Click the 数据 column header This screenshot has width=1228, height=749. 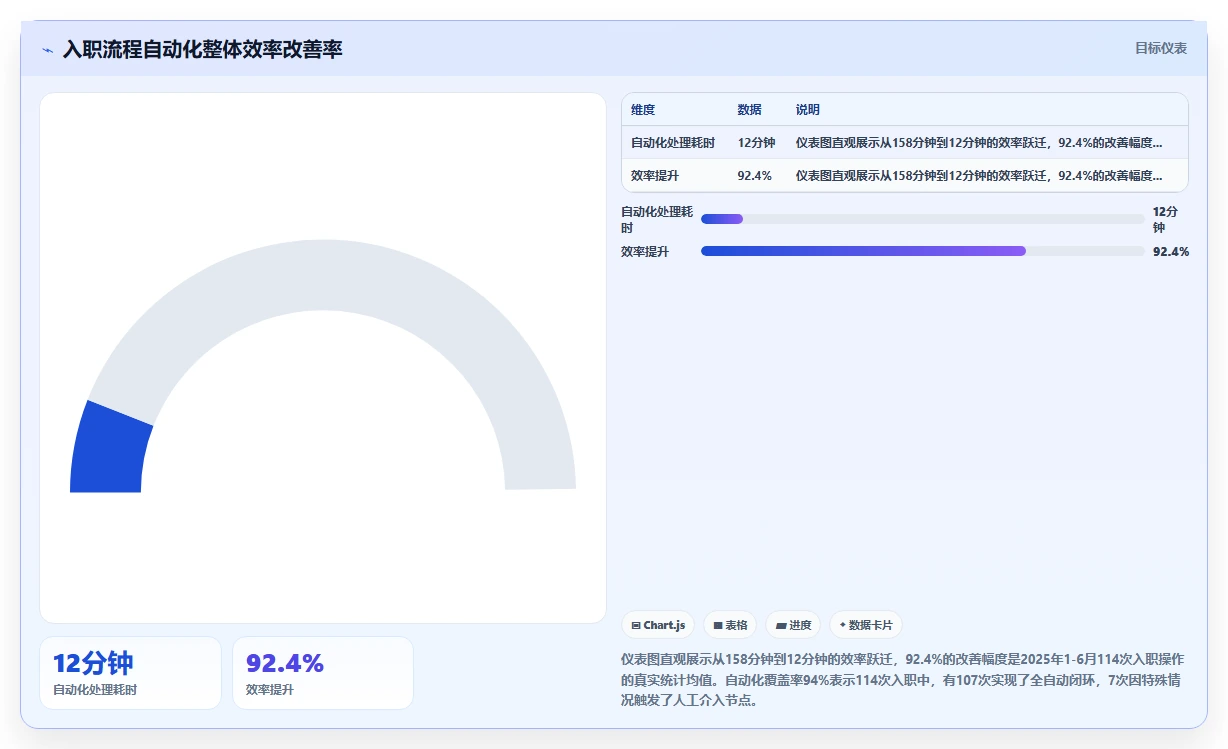click(749, 110)
